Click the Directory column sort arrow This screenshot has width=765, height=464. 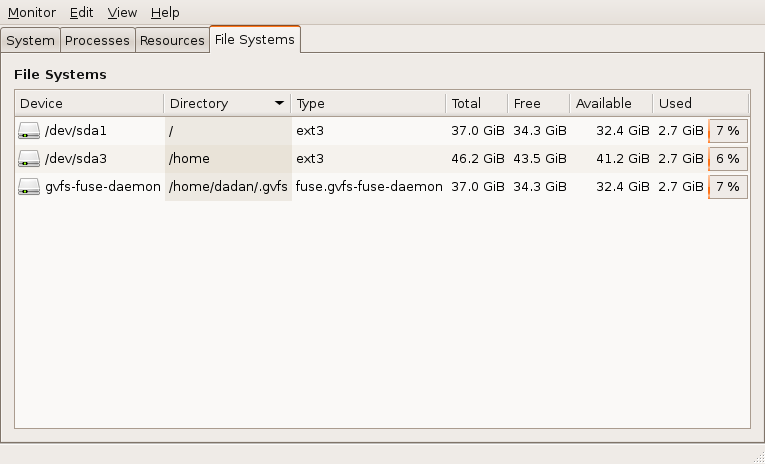(x=279, y=104)
